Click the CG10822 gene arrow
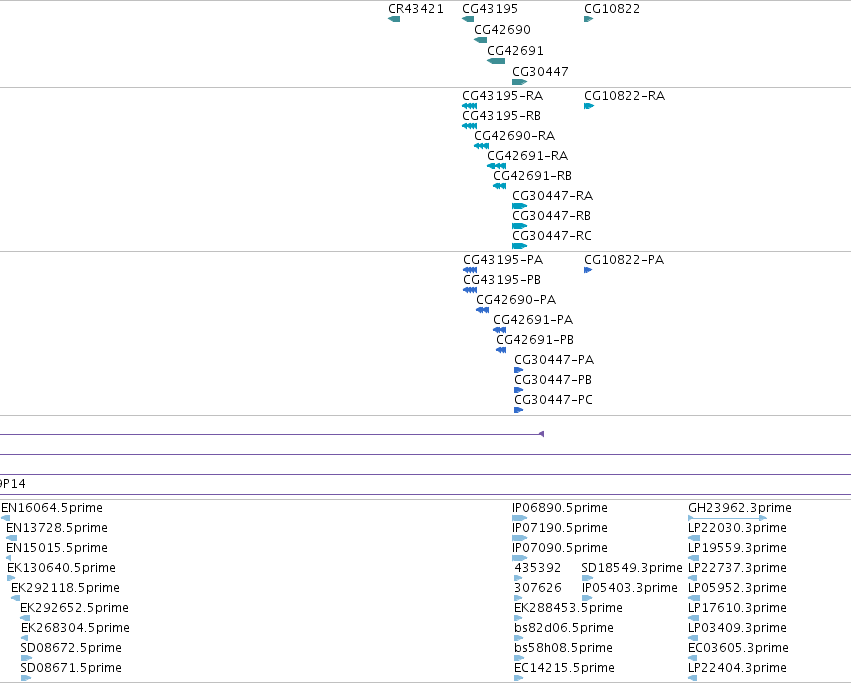This screenshot has width=851, height=683. point(588,19)
